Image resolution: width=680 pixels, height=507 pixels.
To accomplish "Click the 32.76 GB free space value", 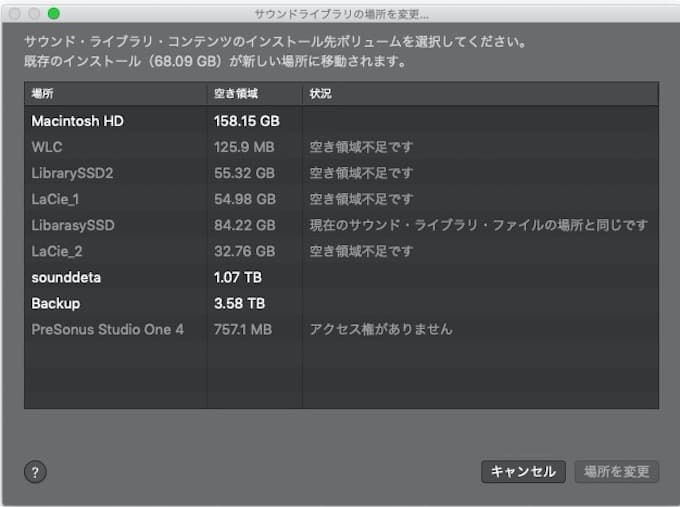I will tap(245, 251).
